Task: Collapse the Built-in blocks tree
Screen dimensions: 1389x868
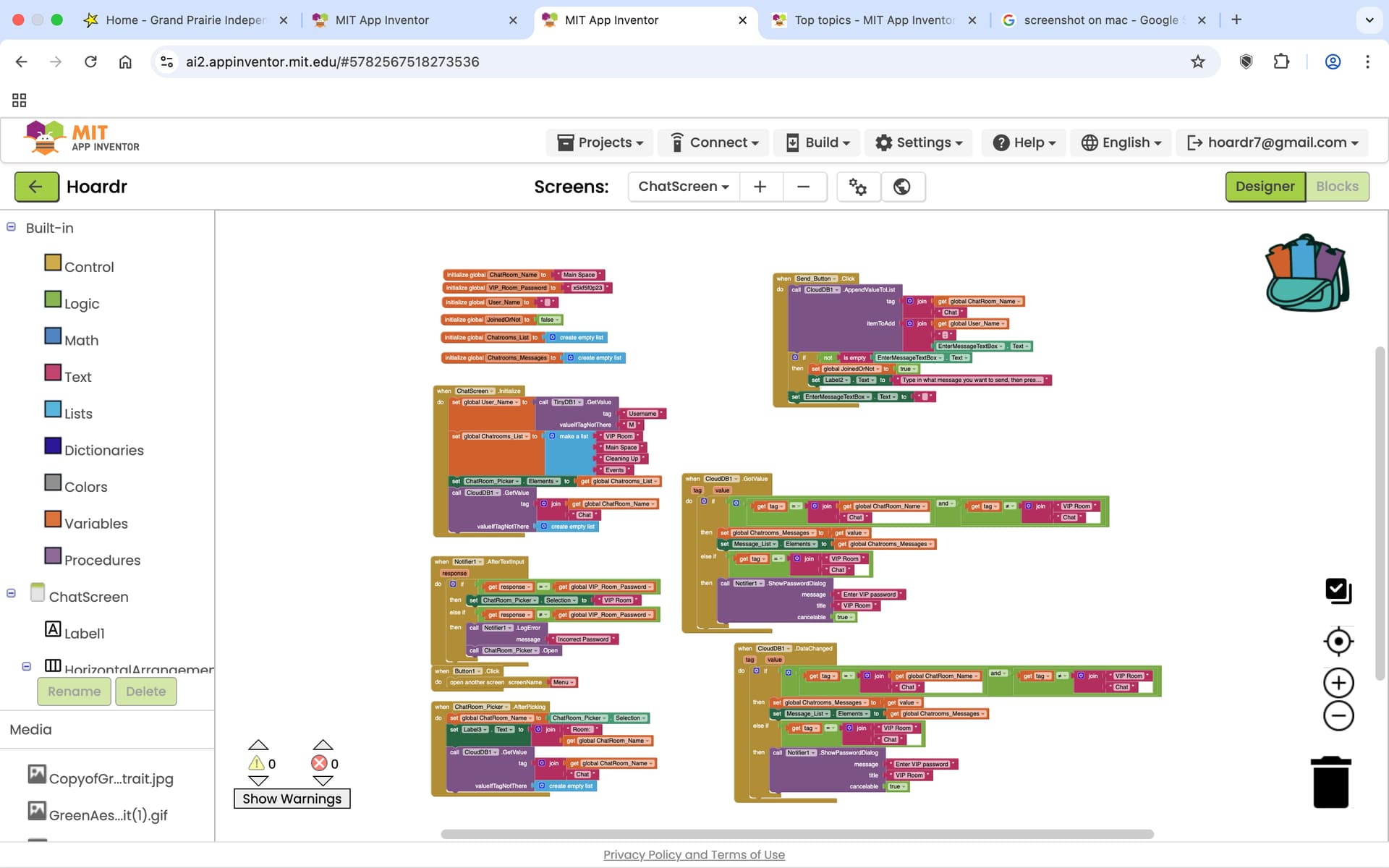Action: (11, 227)
